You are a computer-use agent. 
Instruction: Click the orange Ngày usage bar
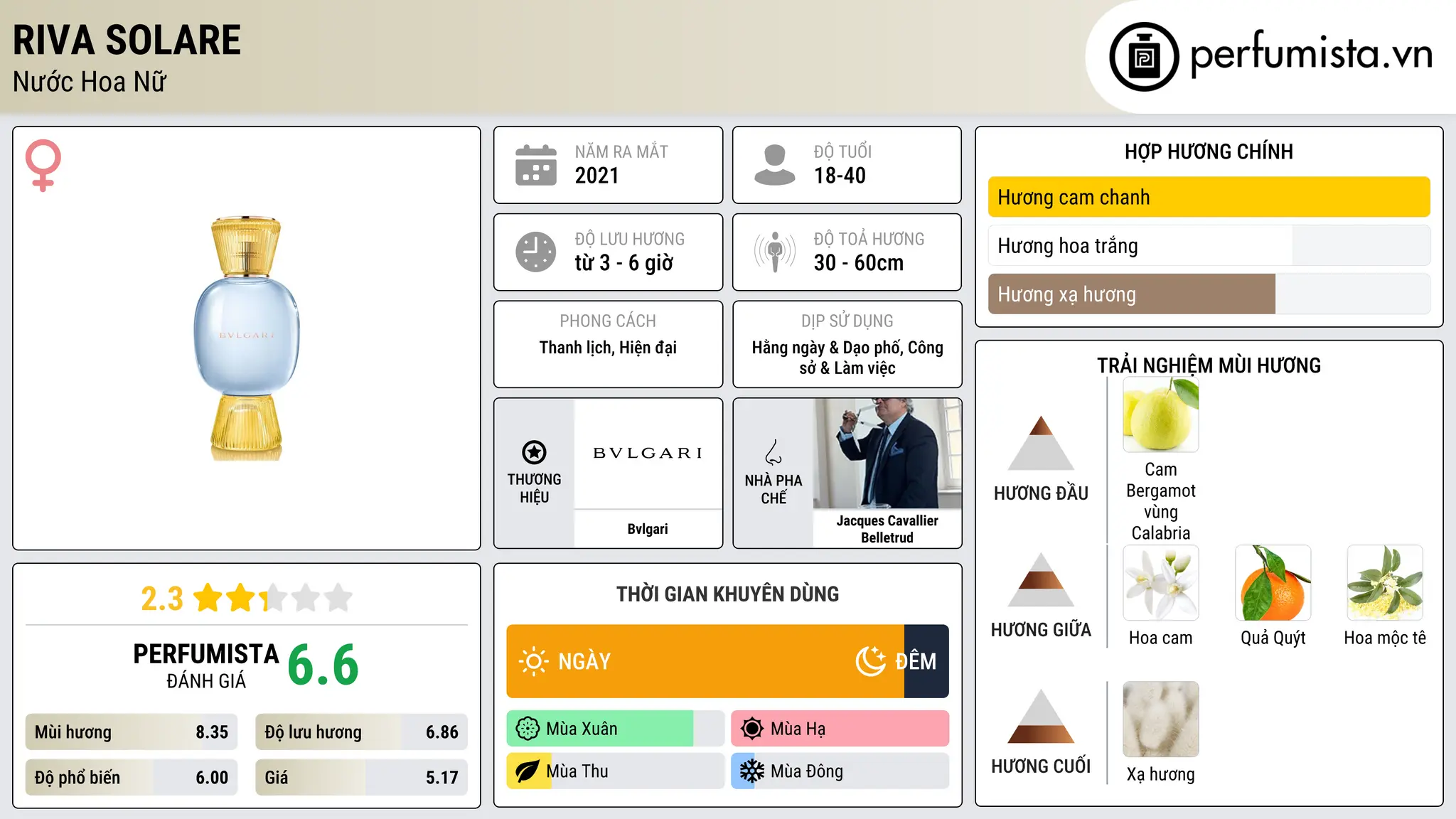(x=705, y=661)
